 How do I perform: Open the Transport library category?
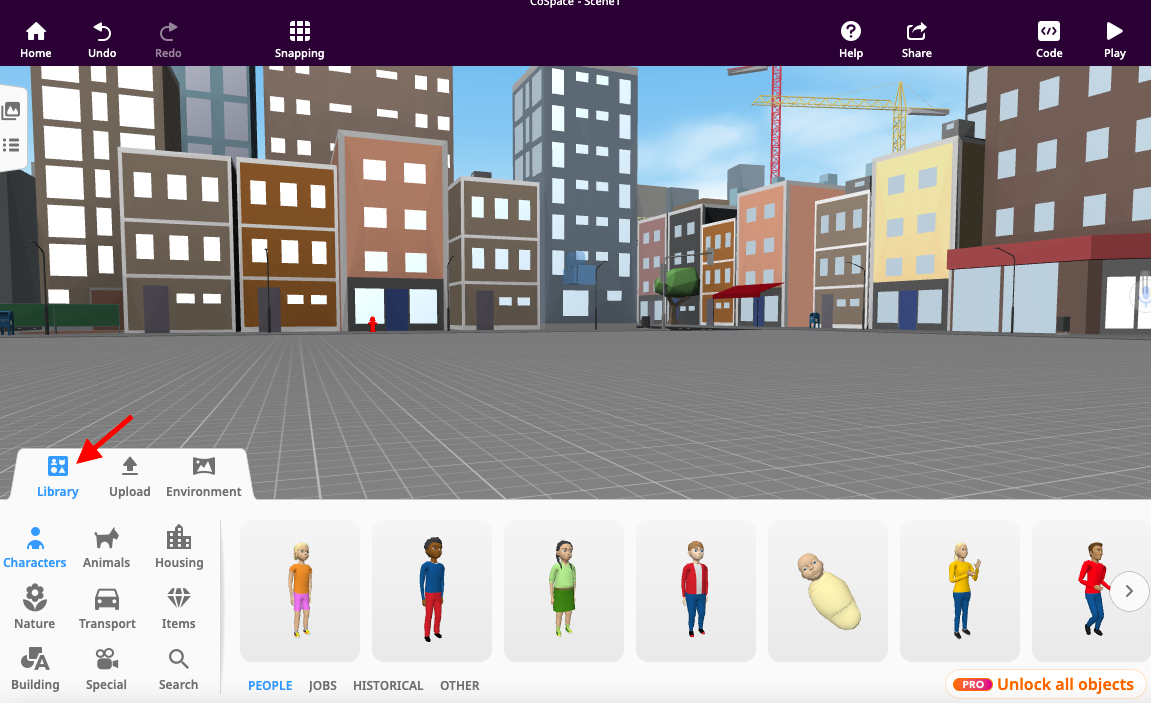click(x=106, y=606)
